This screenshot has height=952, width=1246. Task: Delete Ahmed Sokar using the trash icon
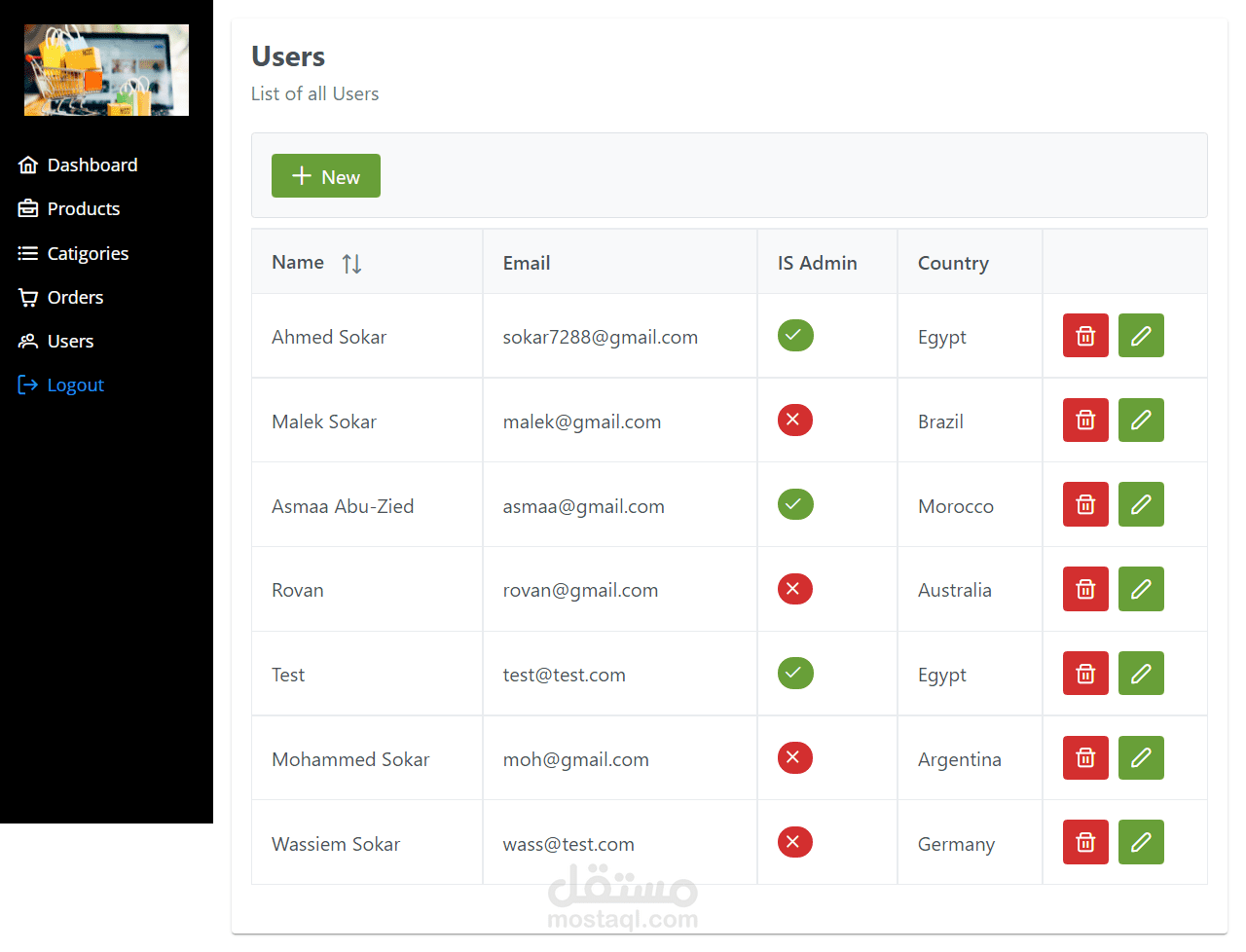[1085, 336]
